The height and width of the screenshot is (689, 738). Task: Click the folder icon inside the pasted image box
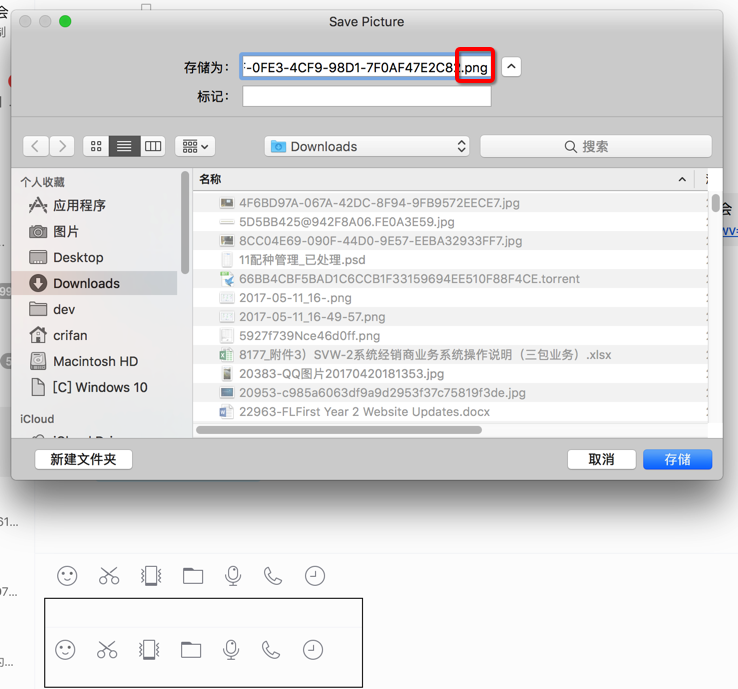191,650
